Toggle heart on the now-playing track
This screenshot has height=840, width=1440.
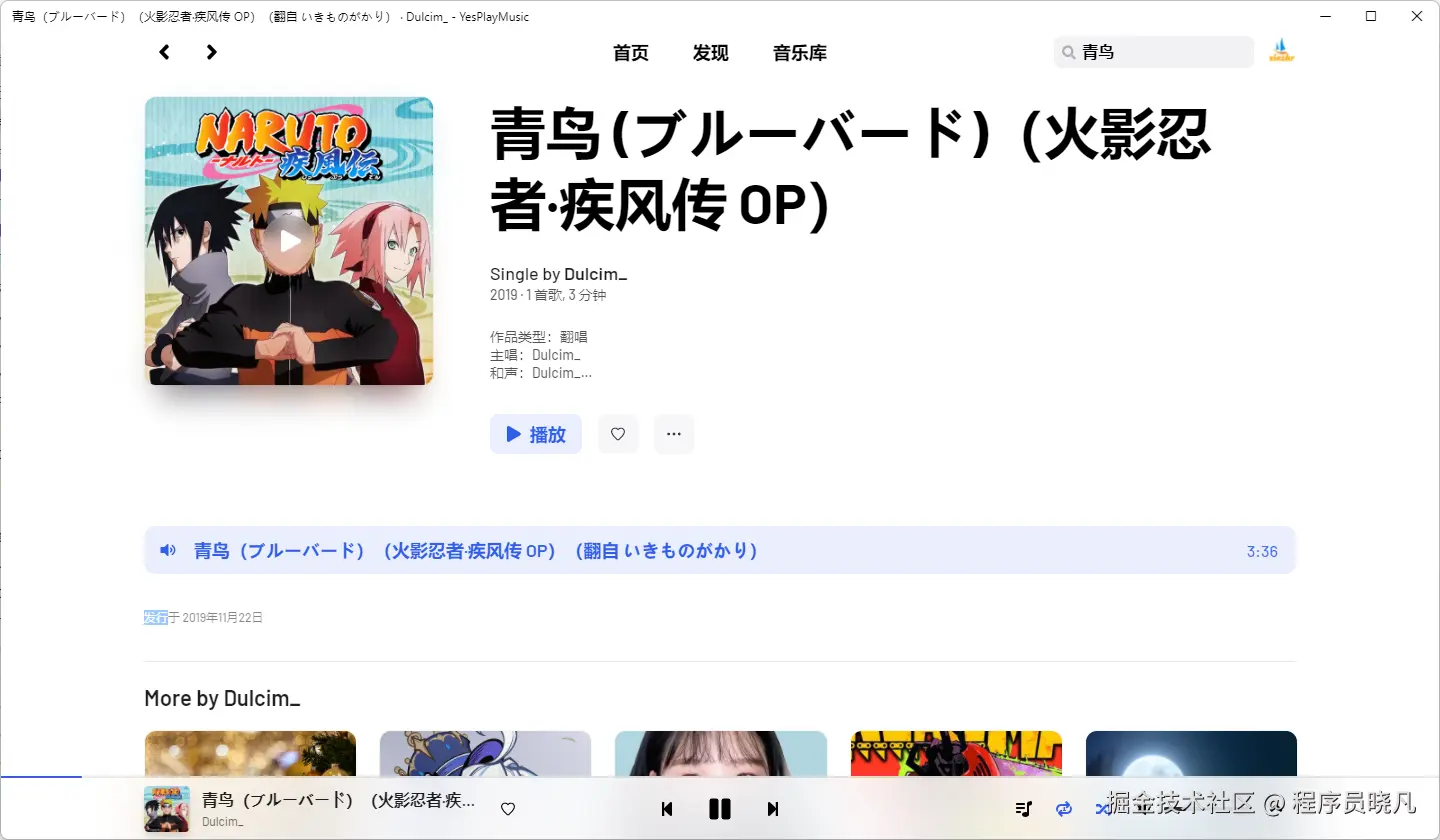tap(507, 809)
